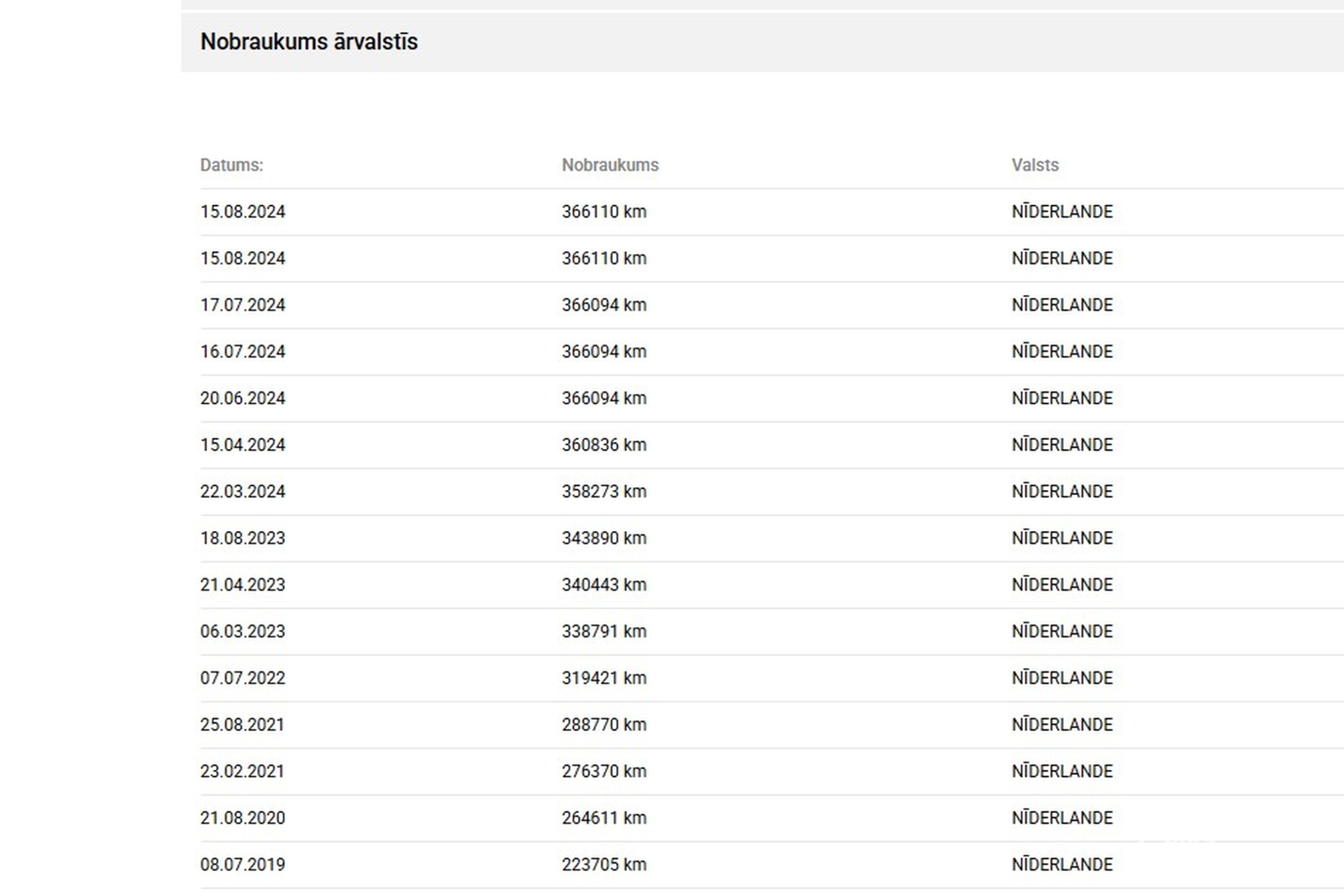Click NĪDERLANDE in the 07.07.2022 row
1344x896 pixels.
[x=1062, y=678]
